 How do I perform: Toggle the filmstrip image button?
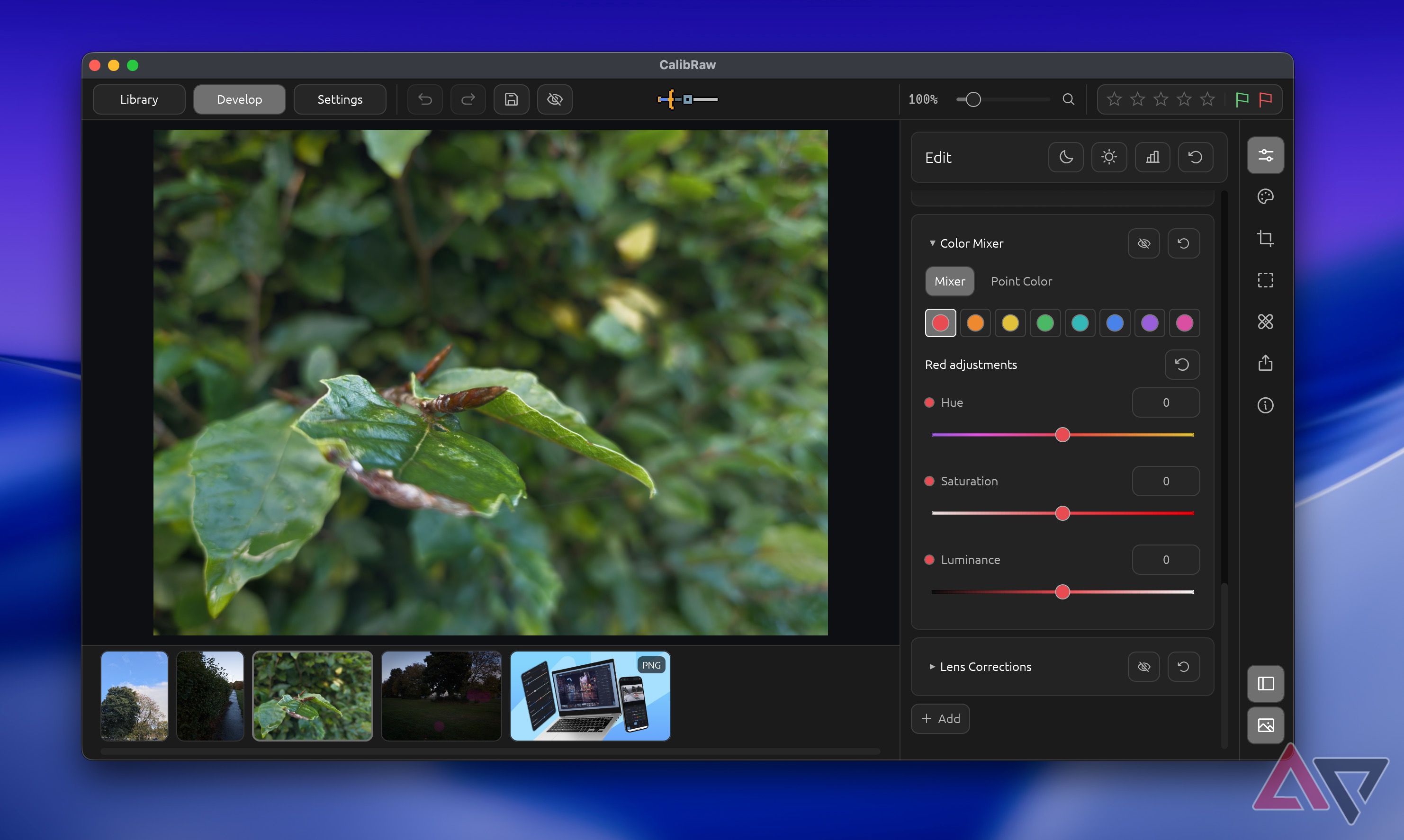coord(1265,725)
